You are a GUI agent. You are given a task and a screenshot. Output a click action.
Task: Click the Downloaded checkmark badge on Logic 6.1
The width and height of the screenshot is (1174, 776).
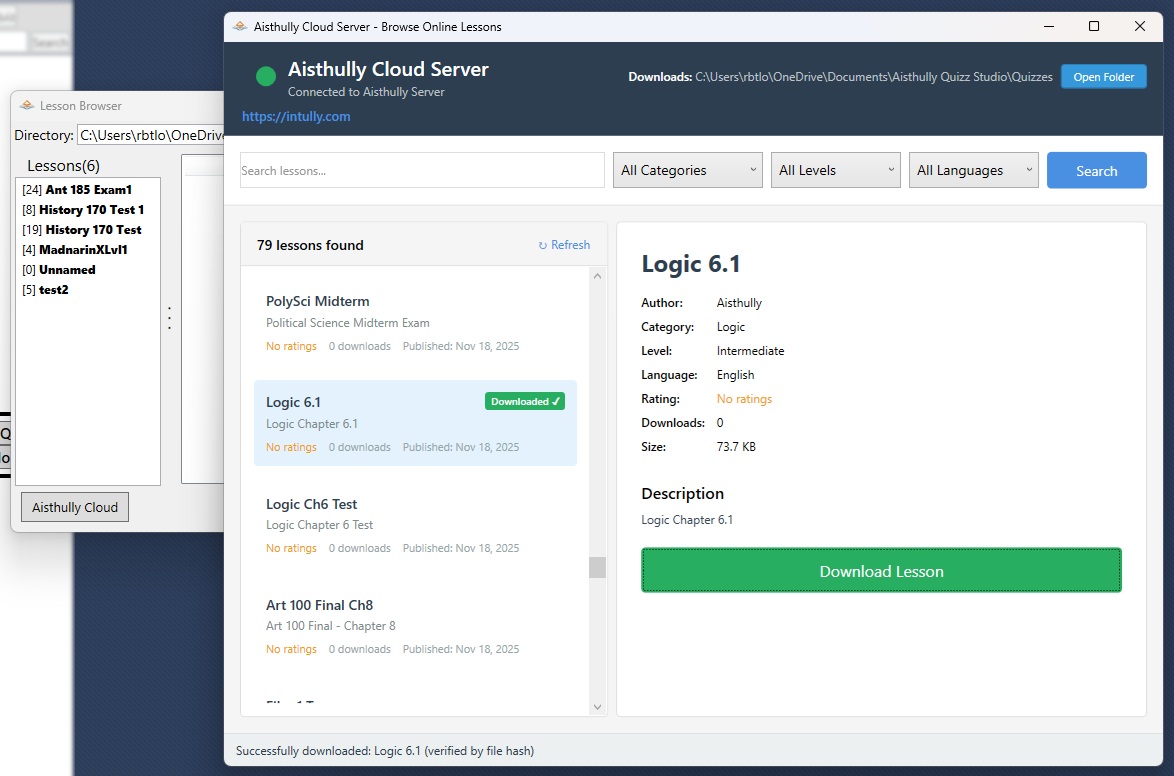coord(525,402)
